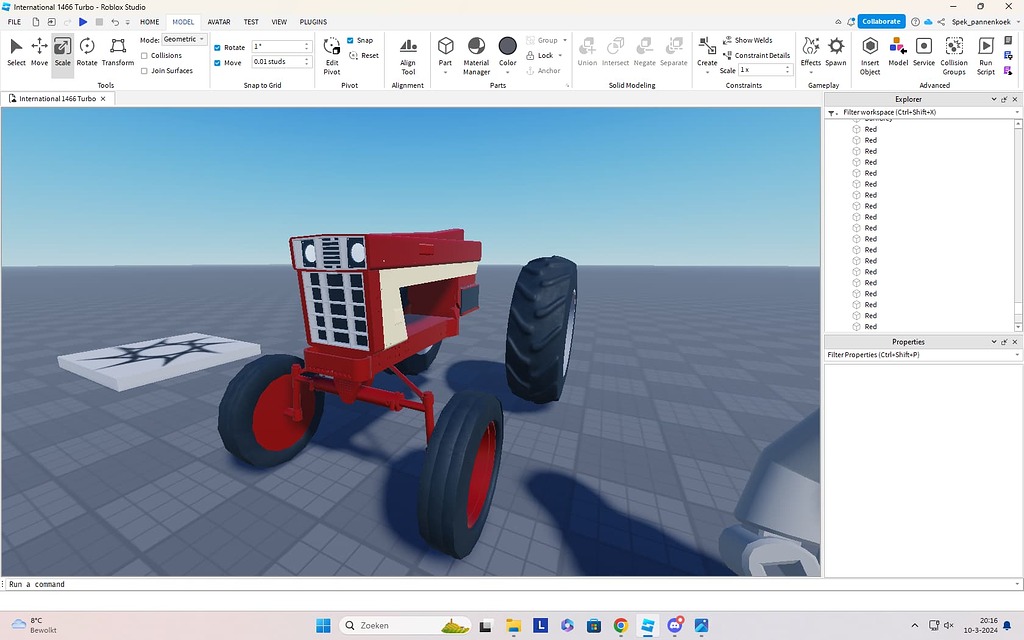Screen dimensions: 1024x640
Task: Activate the Rotate tool
Action: click(x=87, y=51)
